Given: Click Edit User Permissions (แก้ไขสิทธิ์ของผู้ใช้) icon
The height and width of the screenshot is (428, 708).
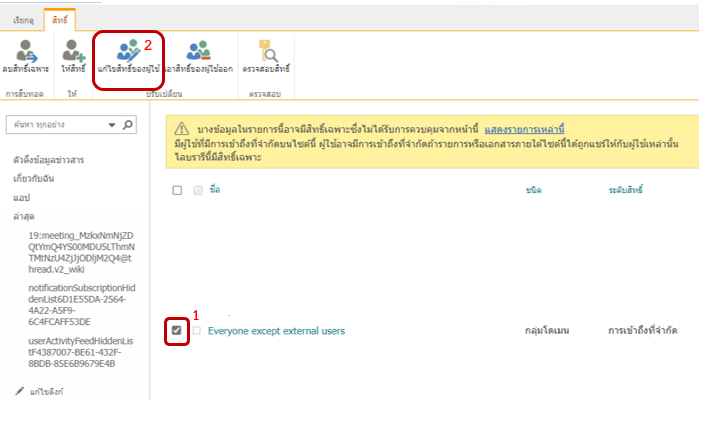Looking at the screenshot, I should [129, 50].
